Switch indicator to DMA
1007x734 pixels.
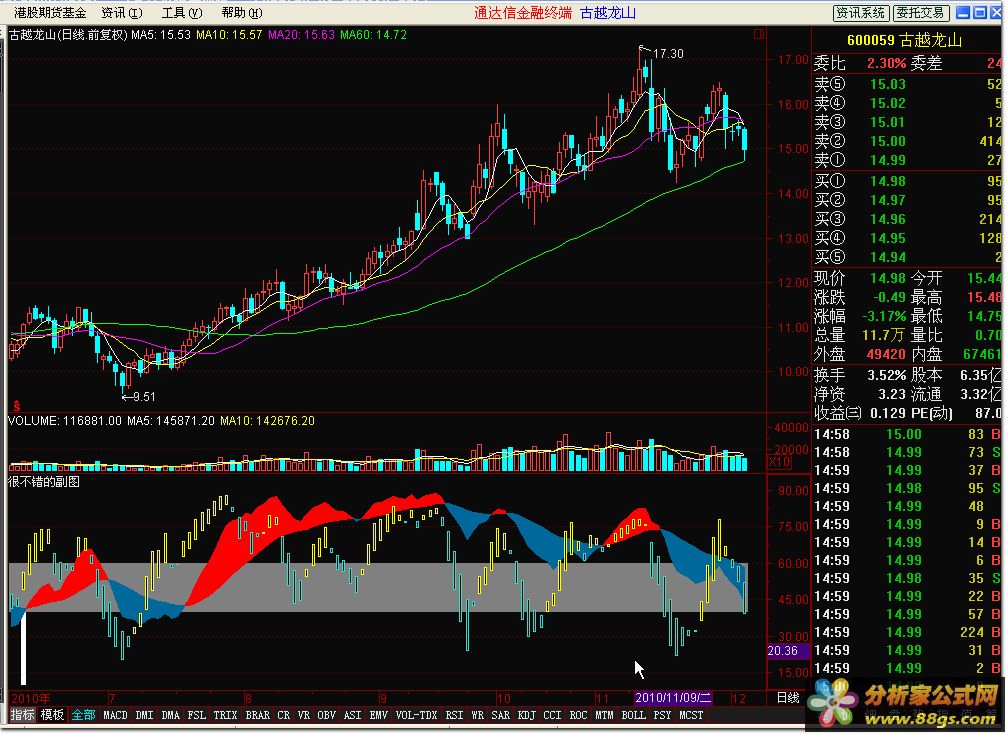(170, 715)
